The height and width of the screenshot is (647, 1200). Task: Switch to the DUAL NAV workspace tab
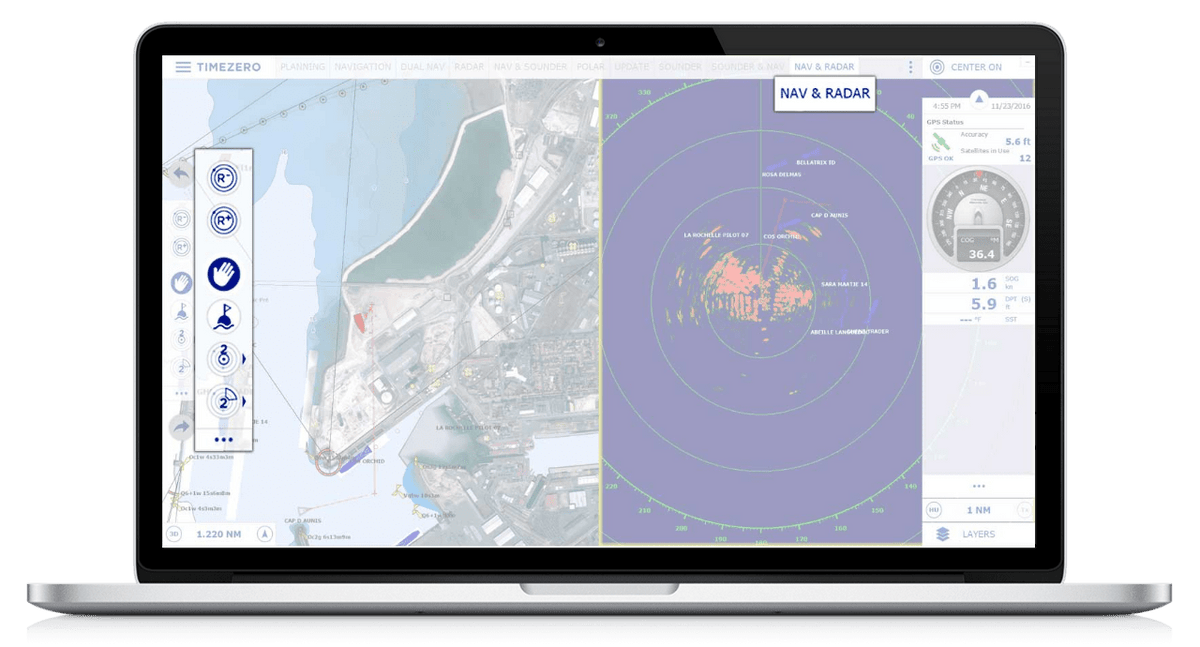pyautogui.click(x=423, y=67)
